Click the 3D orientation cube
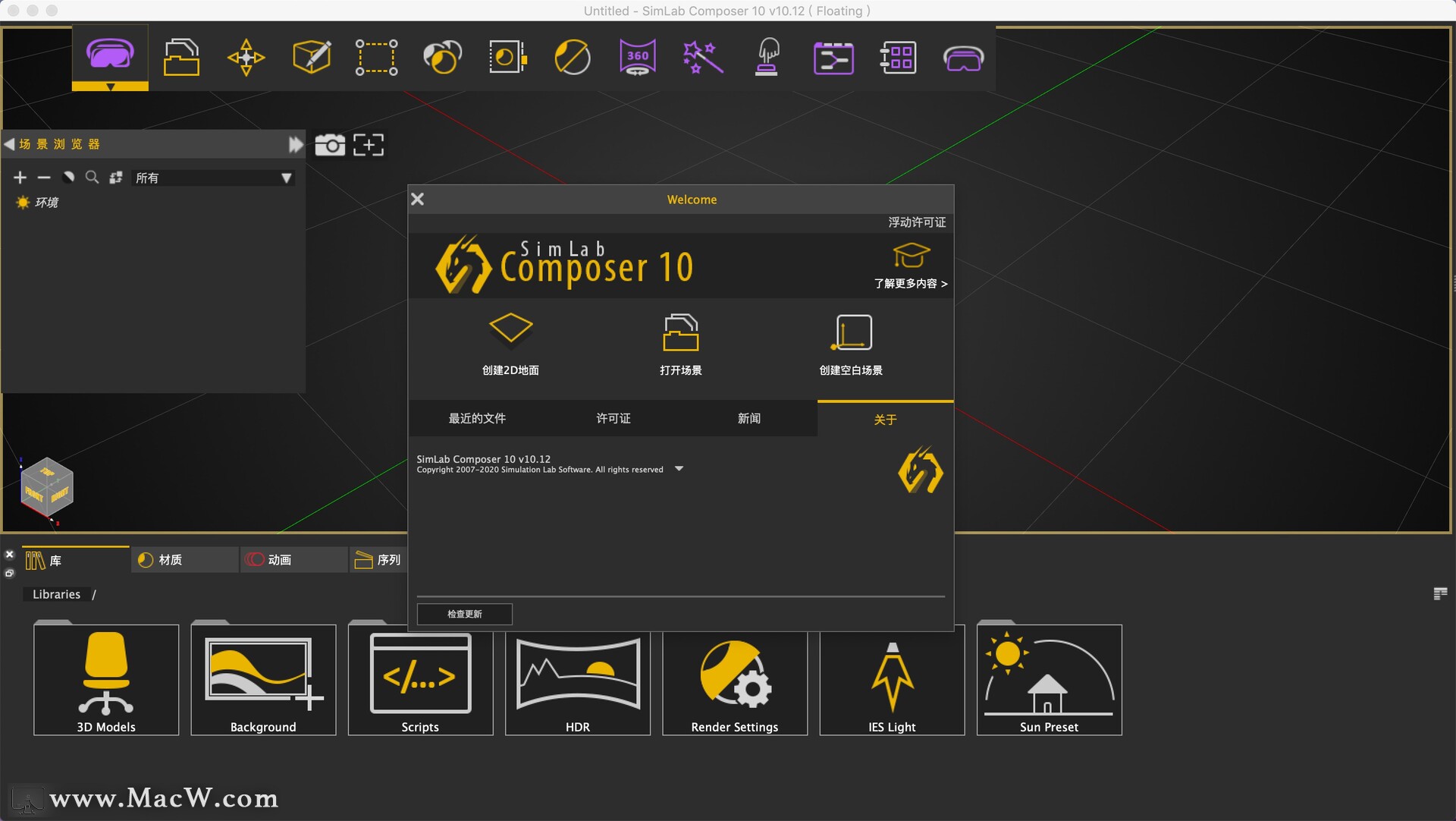Viewport: 1456px width, 821px height. (x=47, y=486)
